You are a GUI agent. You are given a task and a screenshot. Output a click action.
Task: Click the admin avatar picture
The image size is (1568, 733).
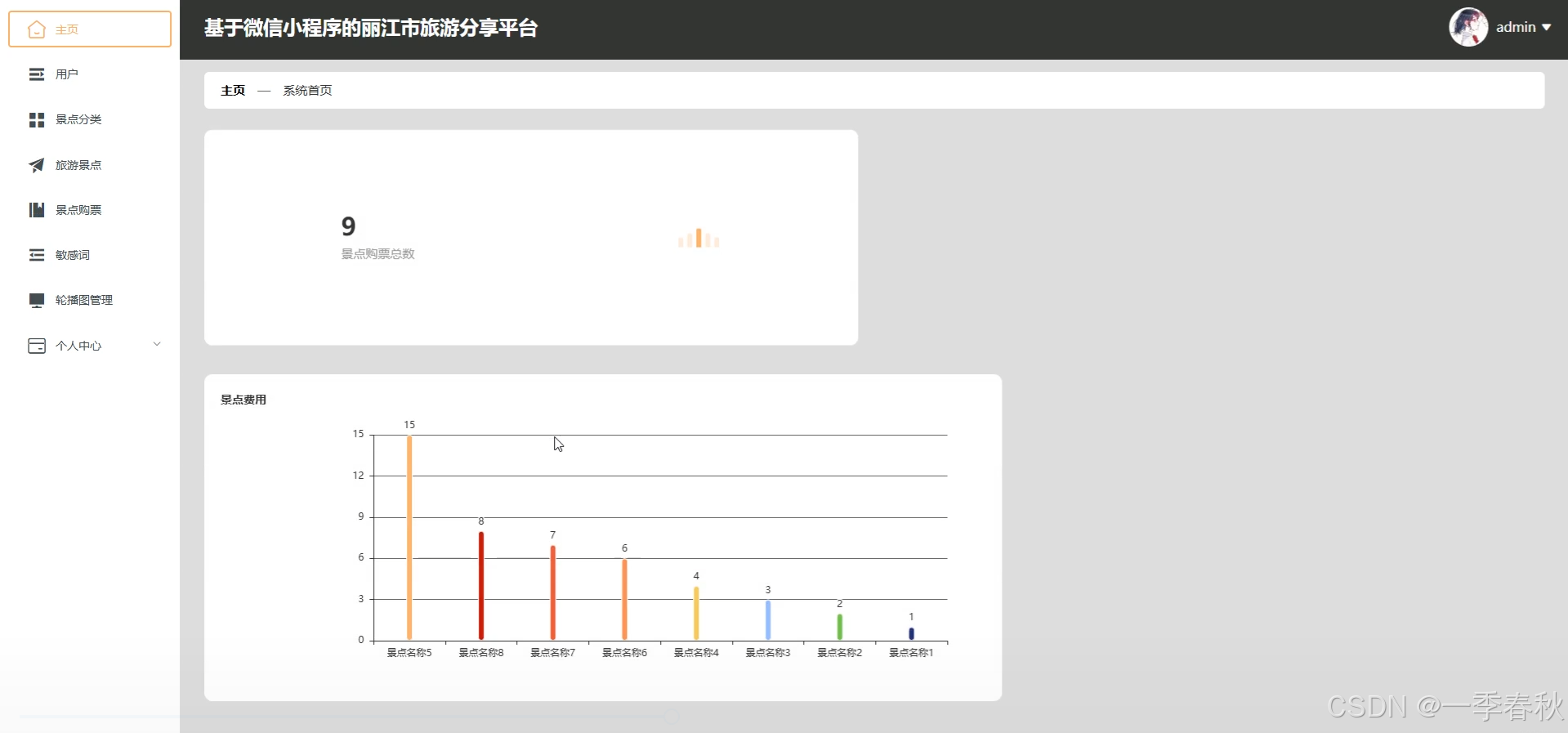pos(1467,27)
